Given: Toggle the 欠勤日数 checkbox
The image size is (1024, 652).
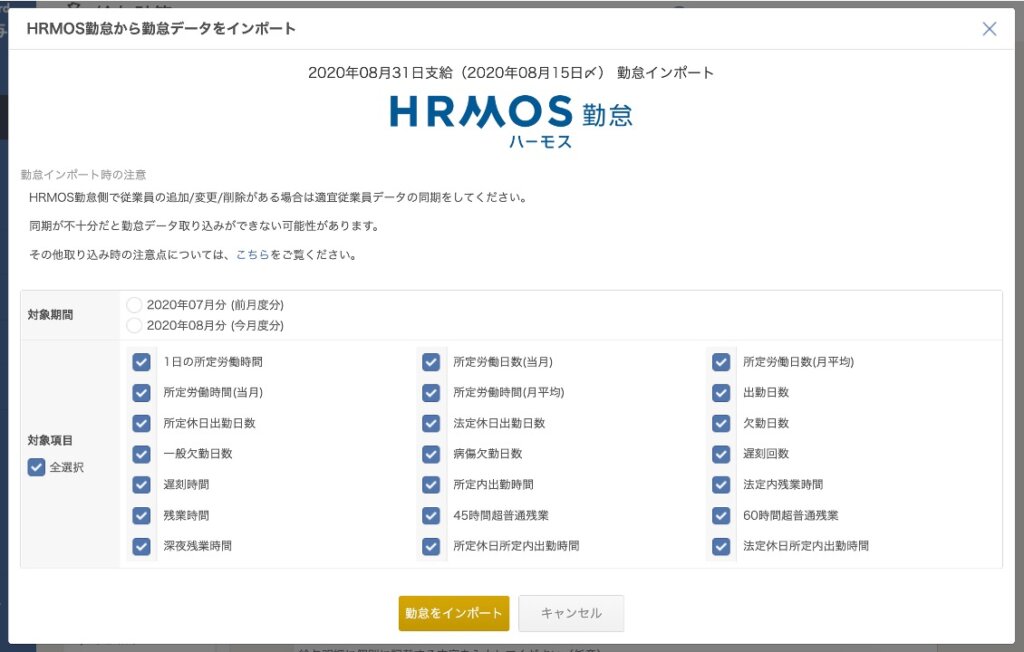Looking at the screenshot, I should point(721,423).
